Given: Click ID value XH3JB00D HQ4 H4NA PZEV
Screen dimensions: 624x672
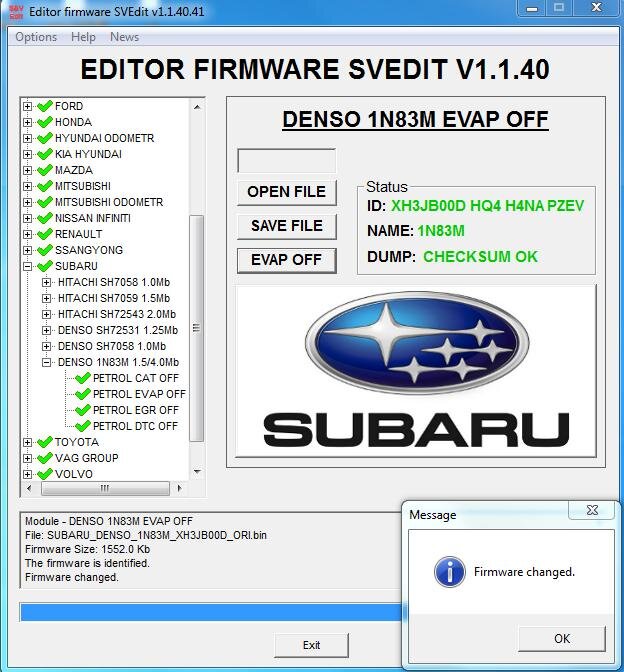Looking at the screenshot, I should pos(487,206).
